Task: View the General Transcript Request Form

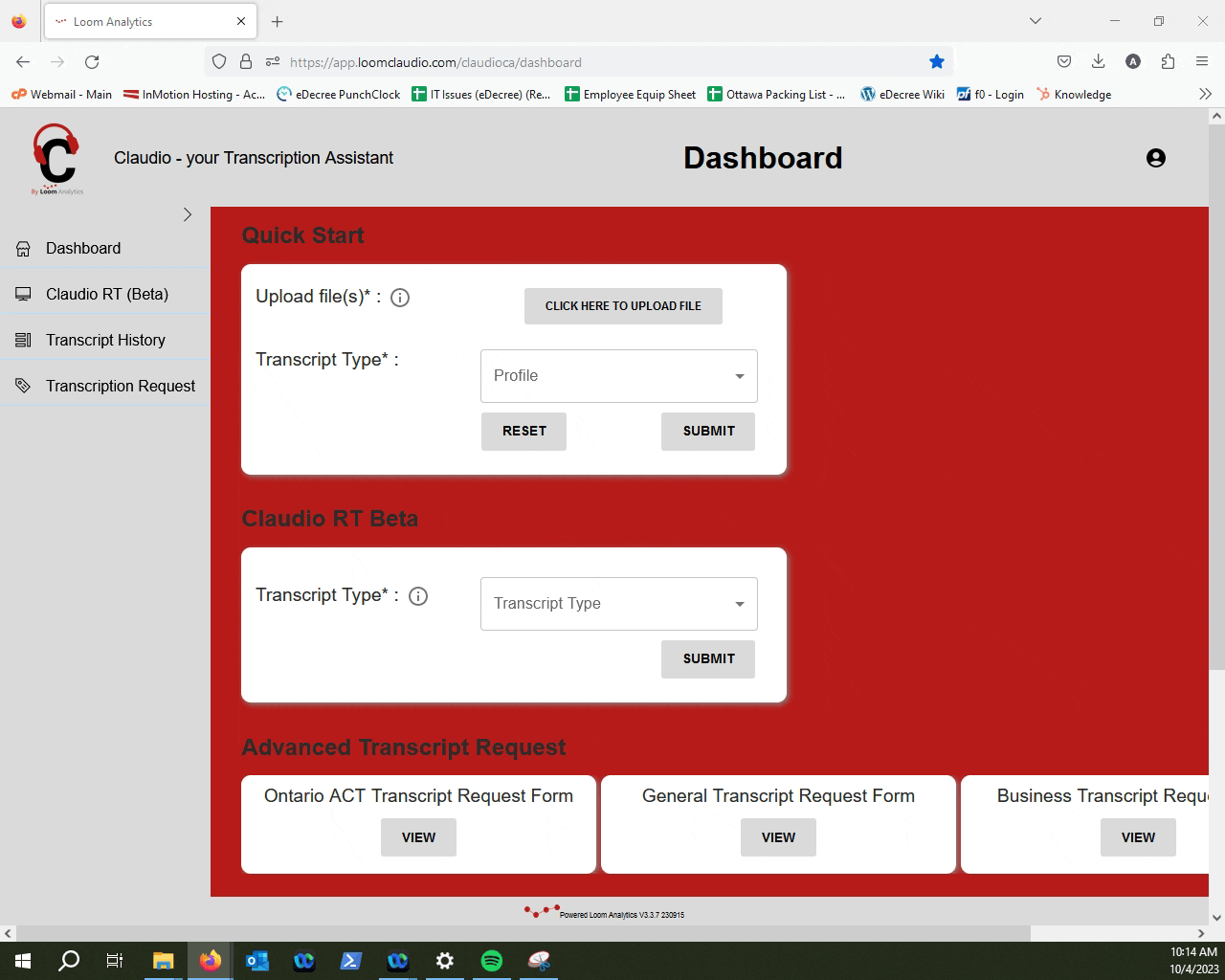Action: click(778, 836)
